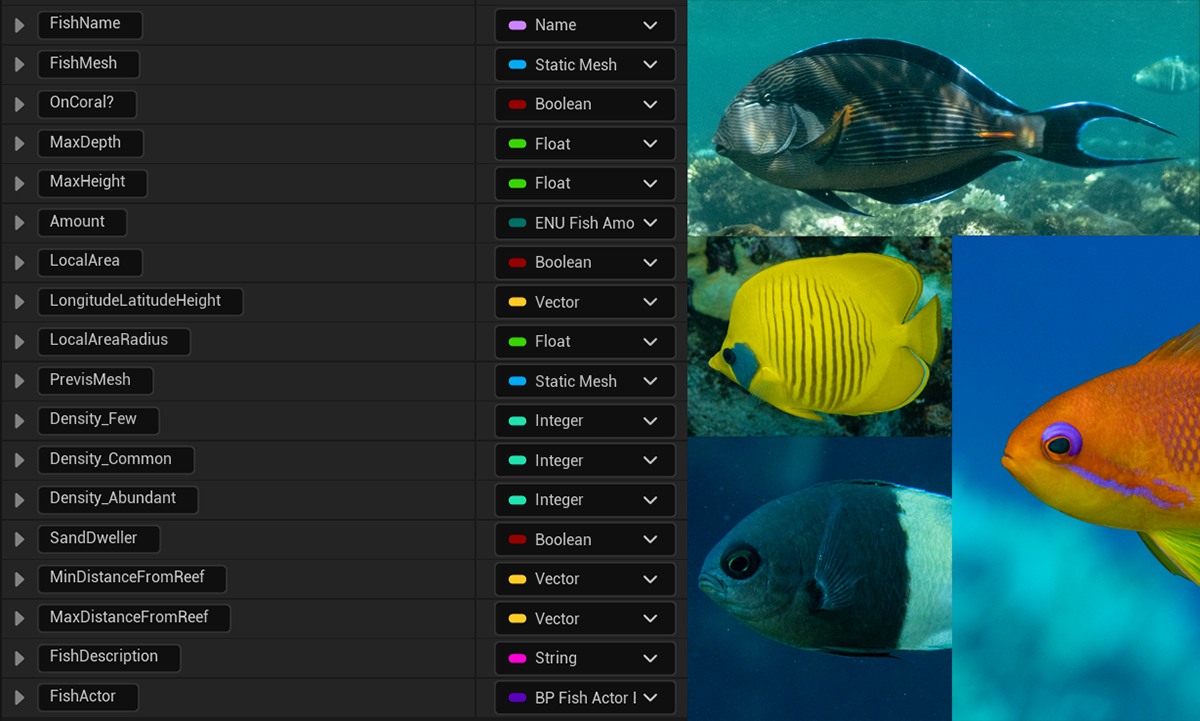Edit the SandDweller variable name field
1200x721 pixels.
(x=99, y=538)
